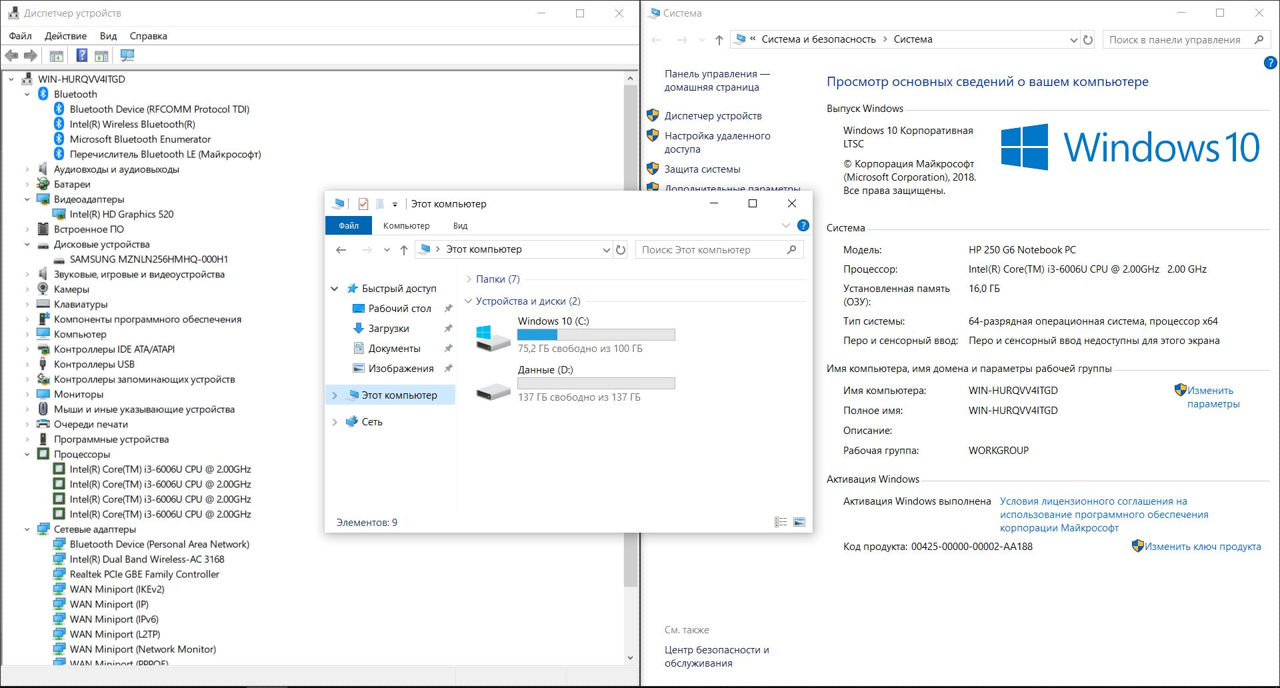Select Загрузки in Quick access
The height and width of the screenshot is (688, 1280).
click(x=388, y=328)
